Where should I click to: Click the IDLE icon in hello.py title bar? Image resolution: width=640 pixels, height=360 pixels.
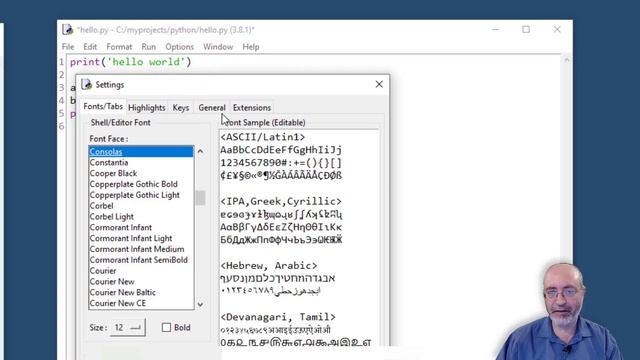(68, 30)
